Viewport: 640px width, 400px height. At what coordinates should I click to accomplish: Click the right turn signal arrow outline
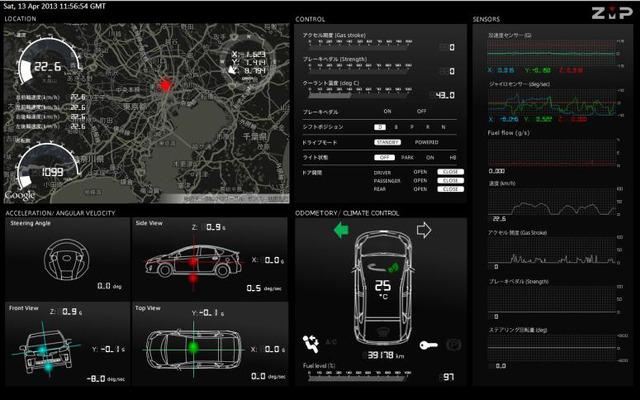tap(424, 230)
